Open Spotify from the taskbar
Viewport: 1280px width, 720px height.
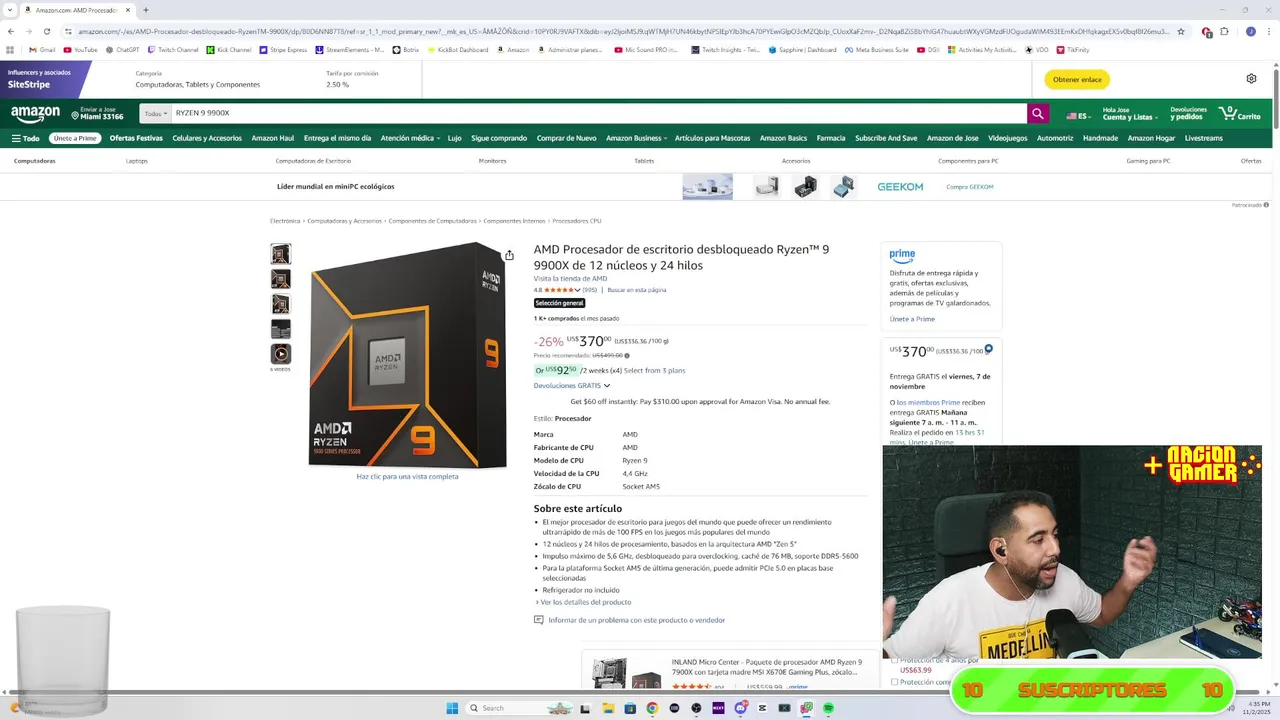(x=828, y=708)
